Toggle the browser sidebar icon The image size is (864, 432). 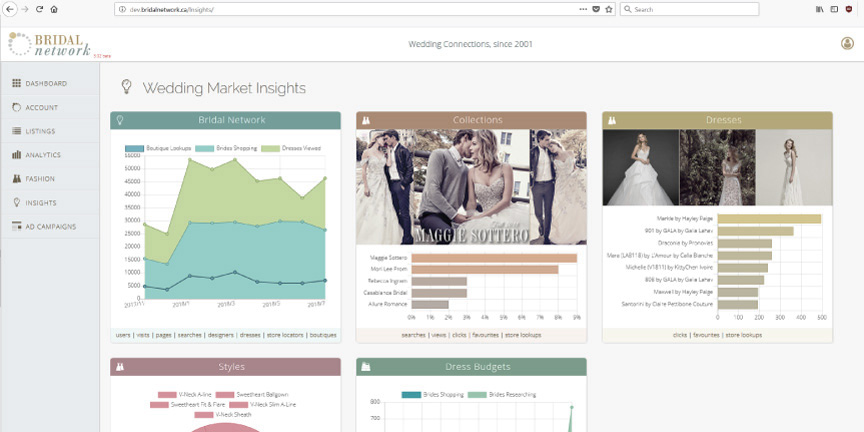point(834,9)
